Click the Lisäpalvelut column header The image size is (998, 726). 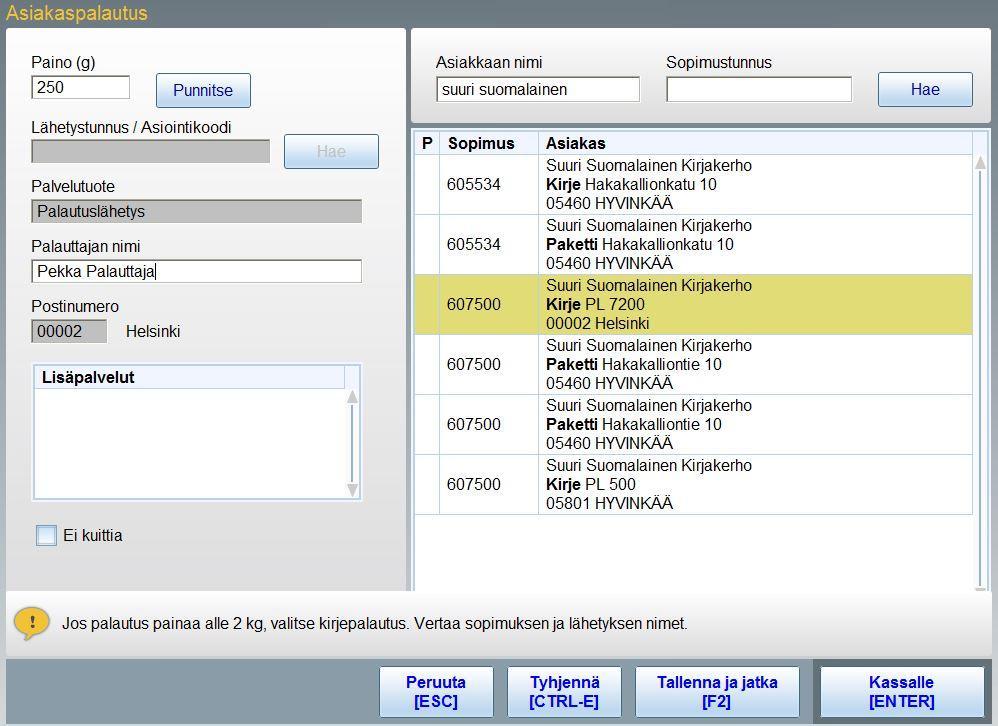point(190,377)
